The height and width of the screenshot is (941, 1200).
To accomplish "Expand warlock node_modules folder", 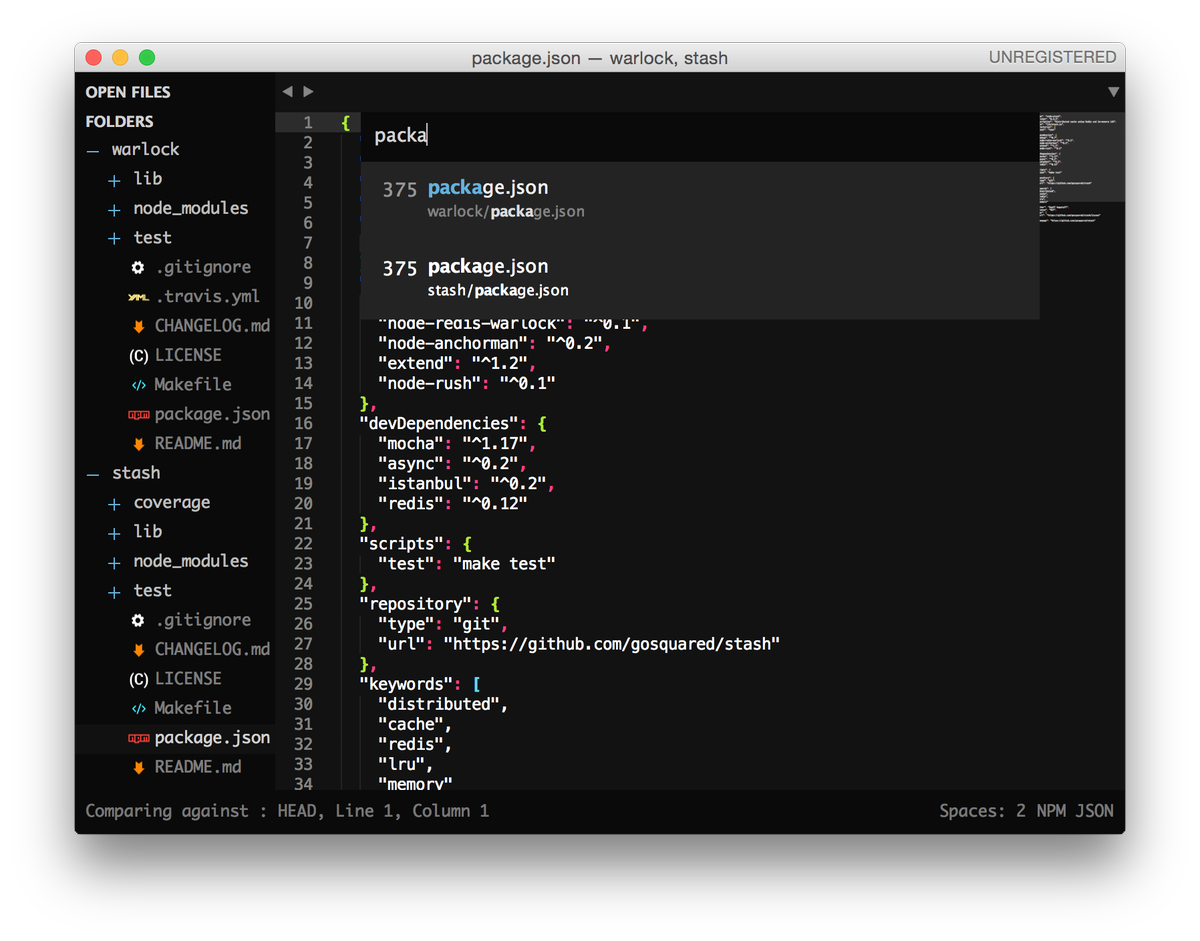I will click(x=114, y=210).
